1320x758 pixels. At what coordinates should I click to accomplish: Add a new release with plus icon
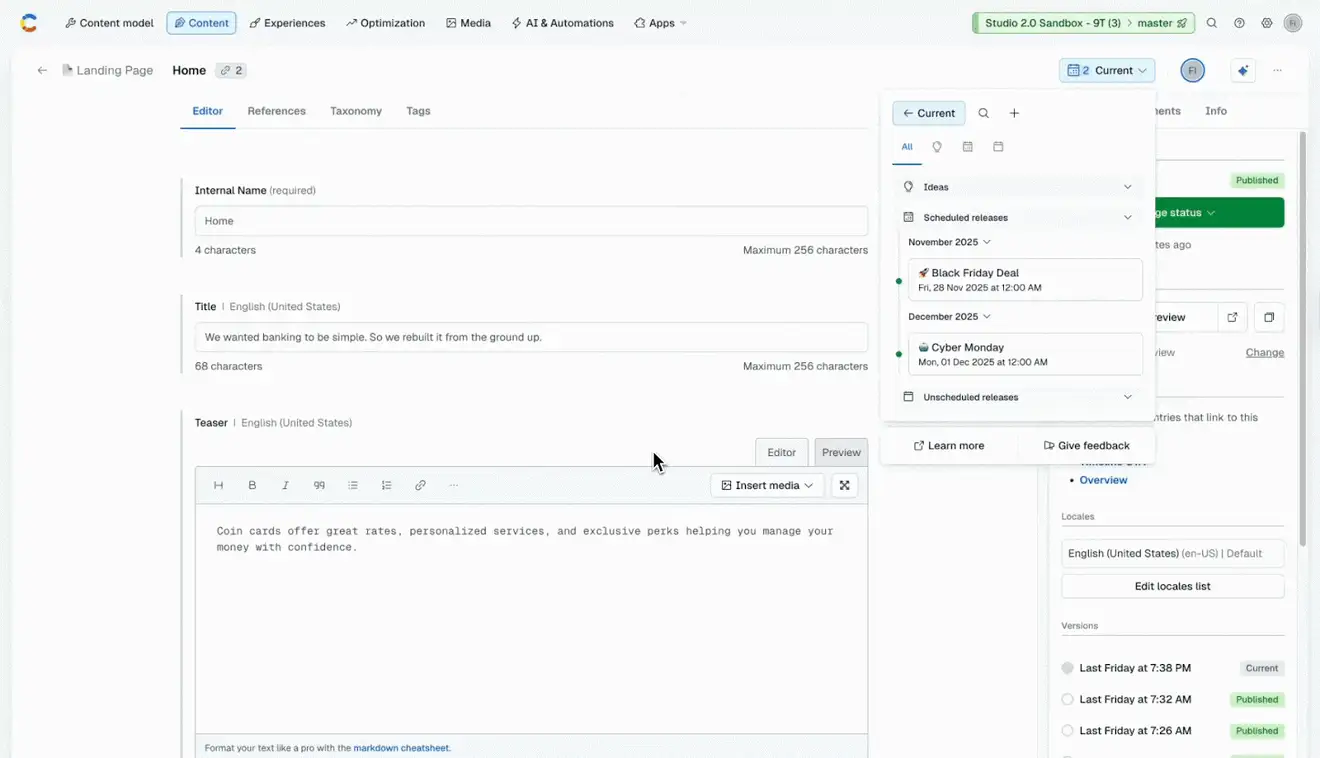pyautogui.click(x=1014, y=113)
